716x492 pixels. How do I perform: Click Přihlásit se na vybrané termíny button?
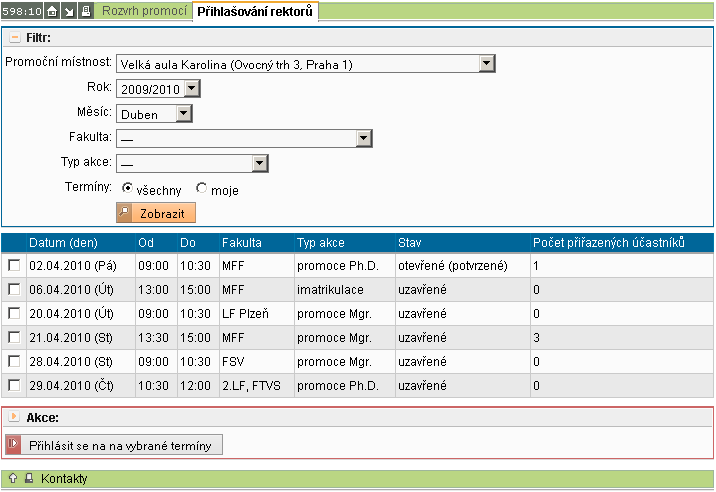114,445
